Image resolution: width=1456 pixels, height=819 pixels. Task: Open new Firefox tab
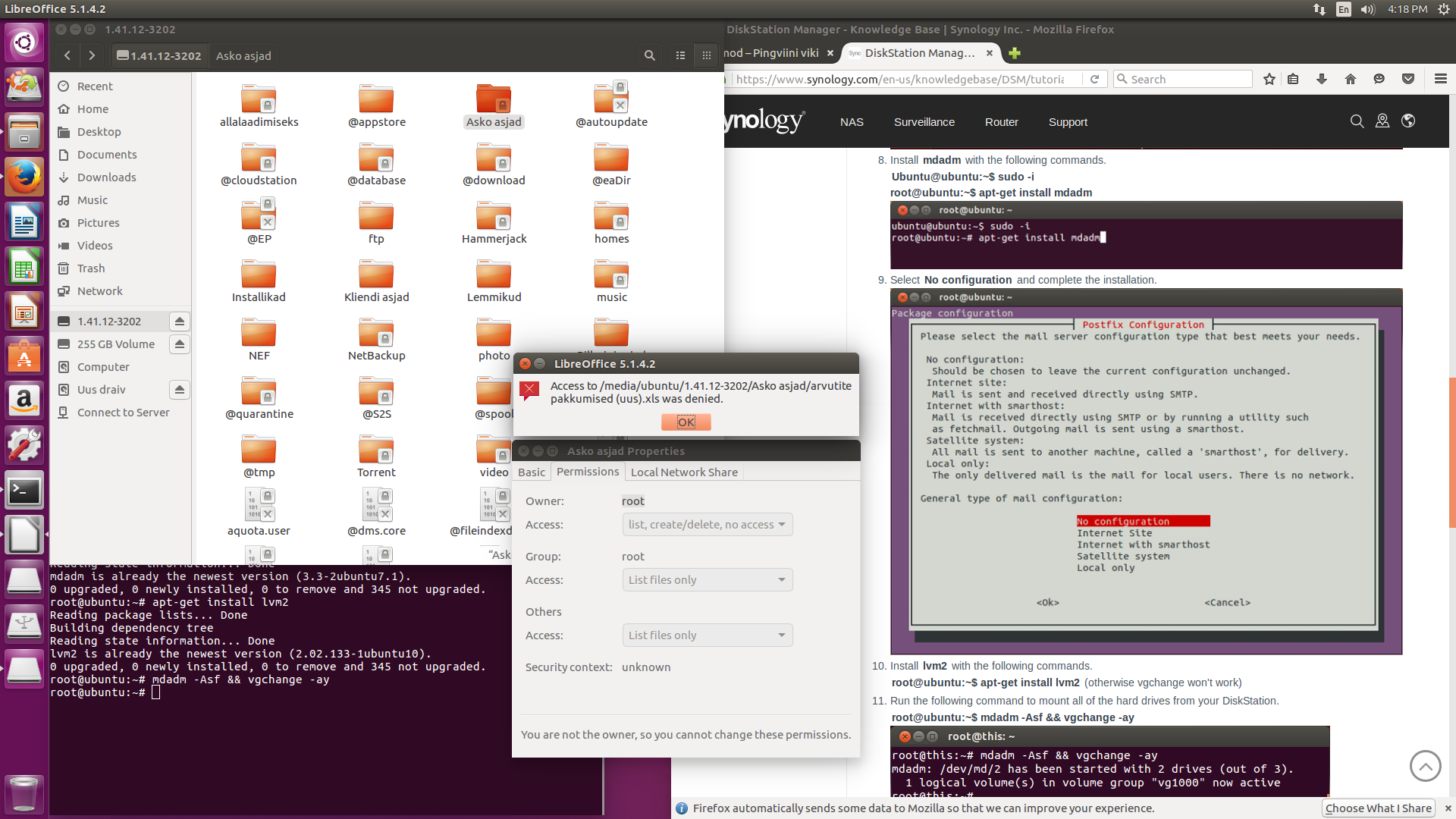pyautogui.click(x=1015, y=53)
